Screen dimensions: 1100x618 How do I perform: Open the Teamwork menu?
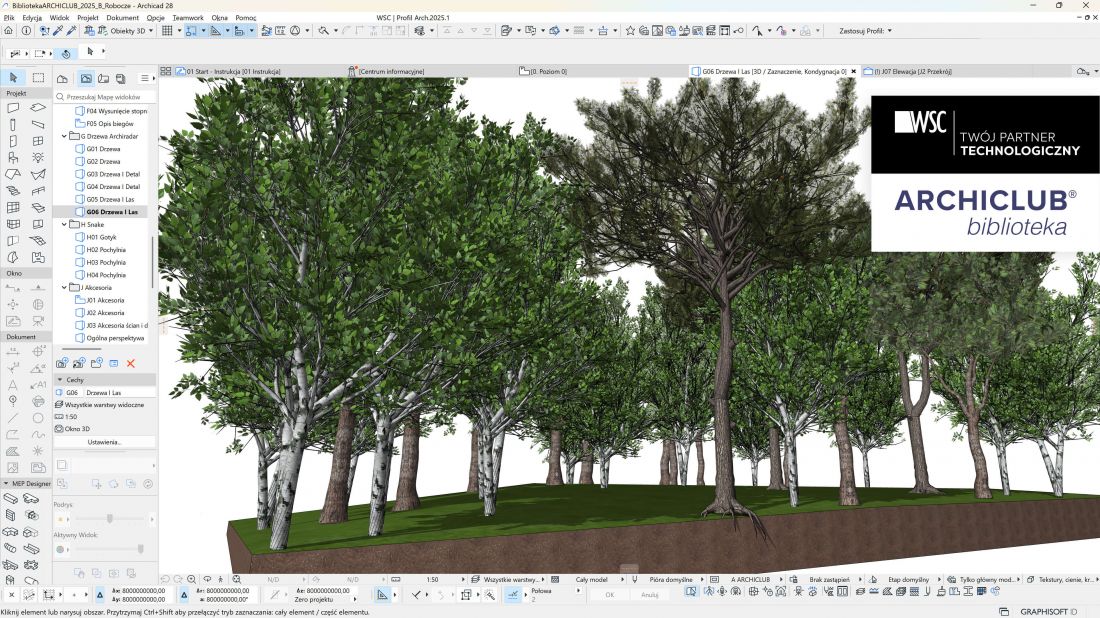(188, 18)
